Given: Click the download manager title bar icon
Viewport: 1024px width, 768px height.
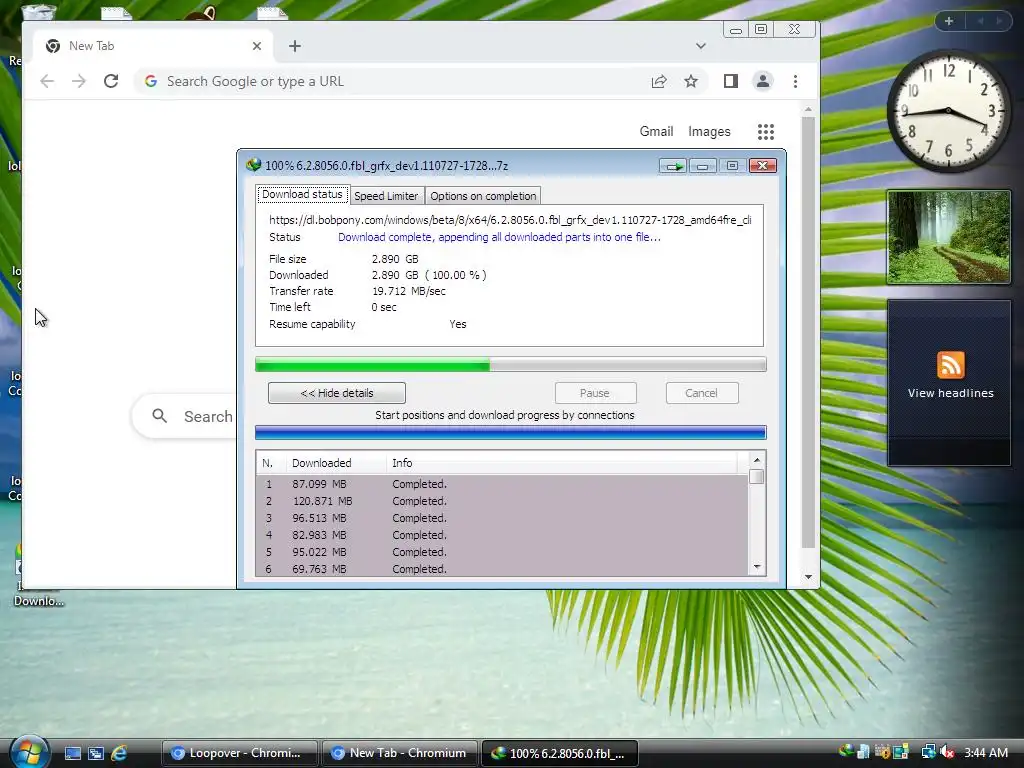Looking at the screenshot, I should pos(253,165).
